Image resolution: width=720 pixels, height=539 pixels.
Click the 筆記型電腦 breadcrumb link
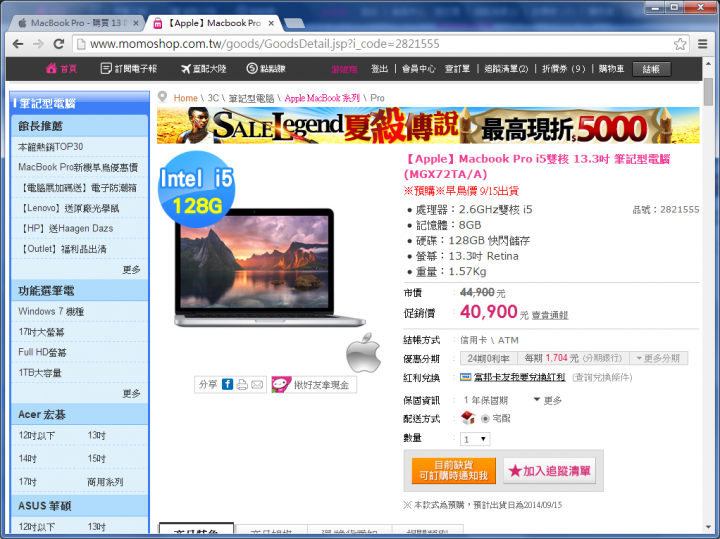click(251, 98)
